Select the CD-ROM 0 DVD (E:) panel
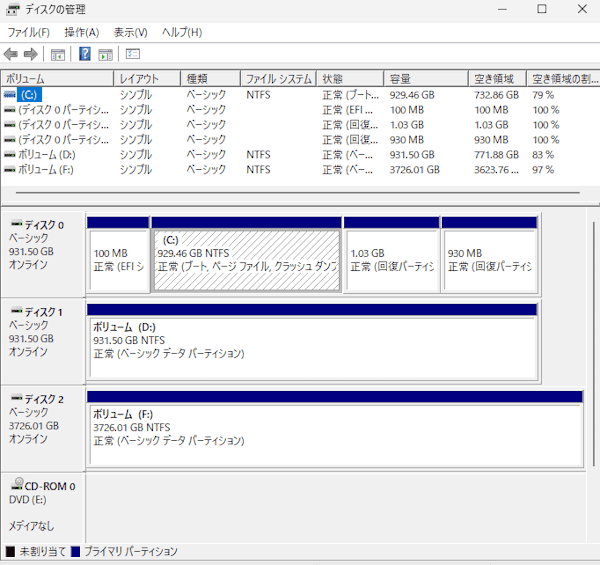The image size is (600, 565). (x=43, y=507)
